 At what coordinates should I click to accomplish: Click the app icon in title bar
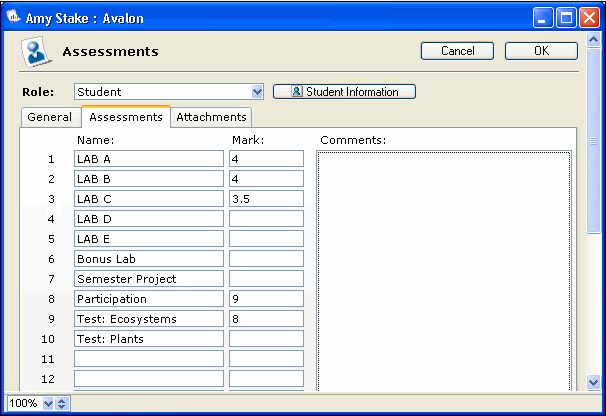click(x=14, y=17)
